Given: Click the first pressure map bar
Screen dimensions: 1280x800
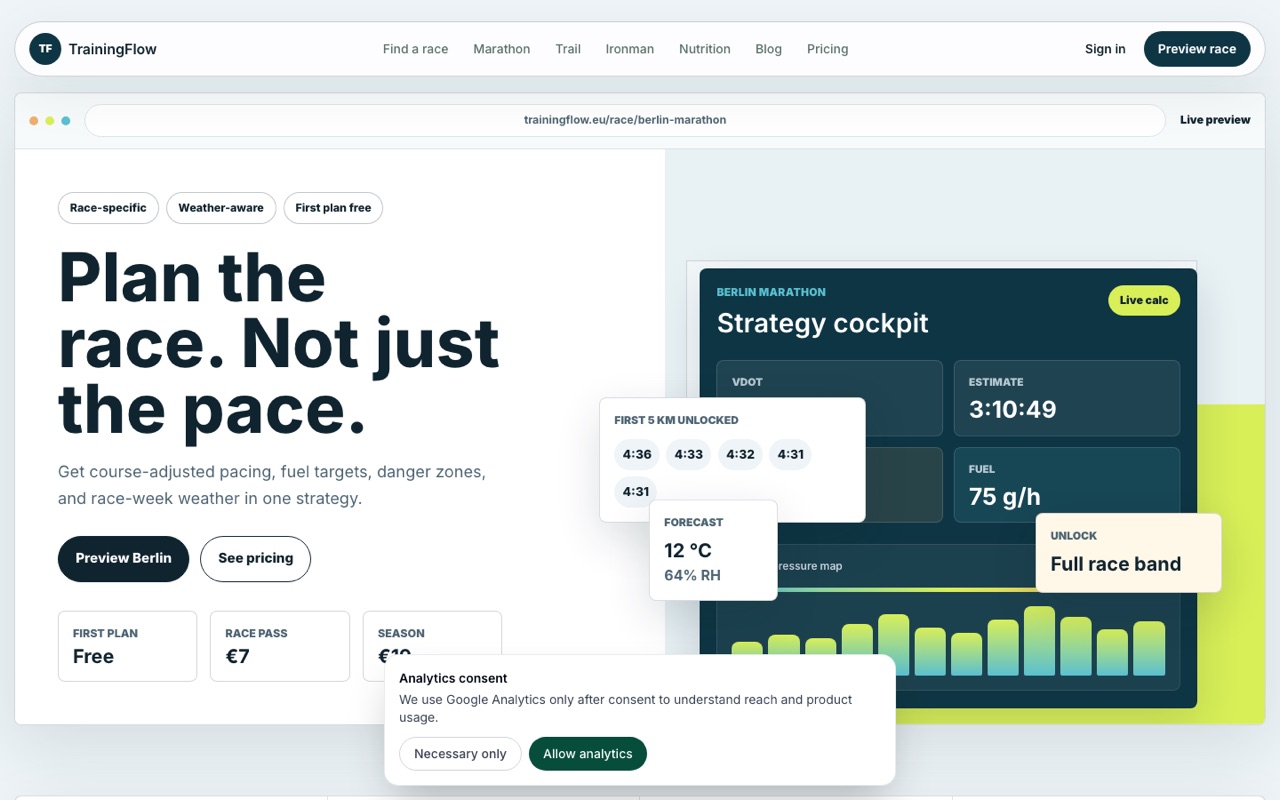Looking at the screenshot, I should pyautogui.click(x=747, y=659).
